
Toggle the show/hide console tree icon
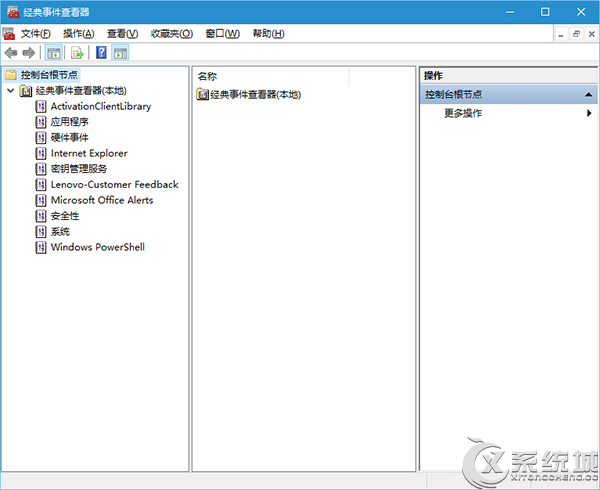[54, 53]
